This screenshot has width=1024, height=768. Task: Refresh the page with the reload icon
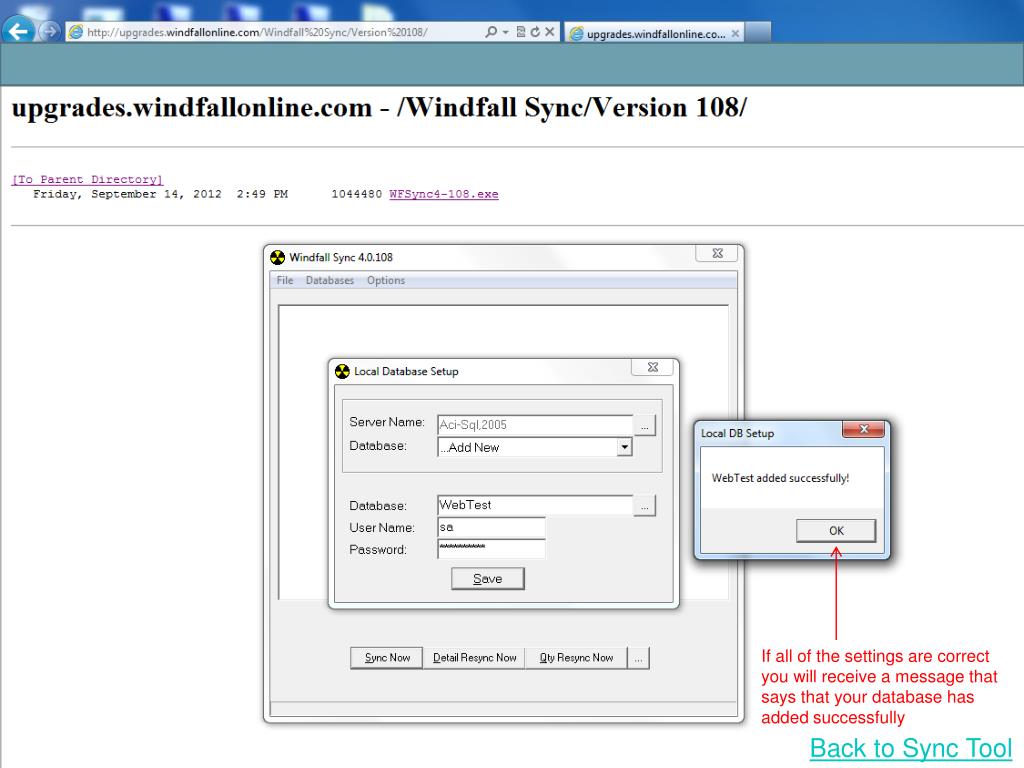[x=536, y=32]
